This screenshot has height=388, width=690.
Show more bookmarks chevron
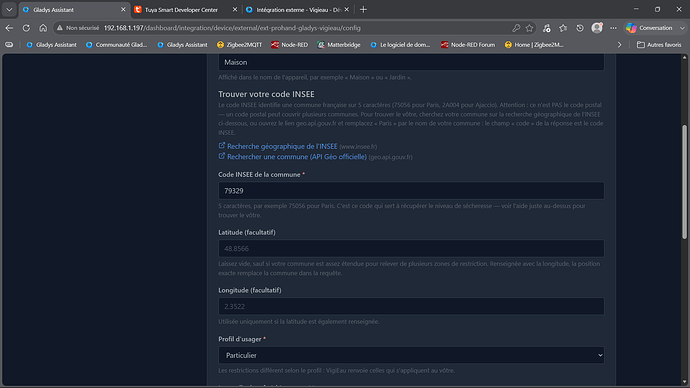coord(619,44)
